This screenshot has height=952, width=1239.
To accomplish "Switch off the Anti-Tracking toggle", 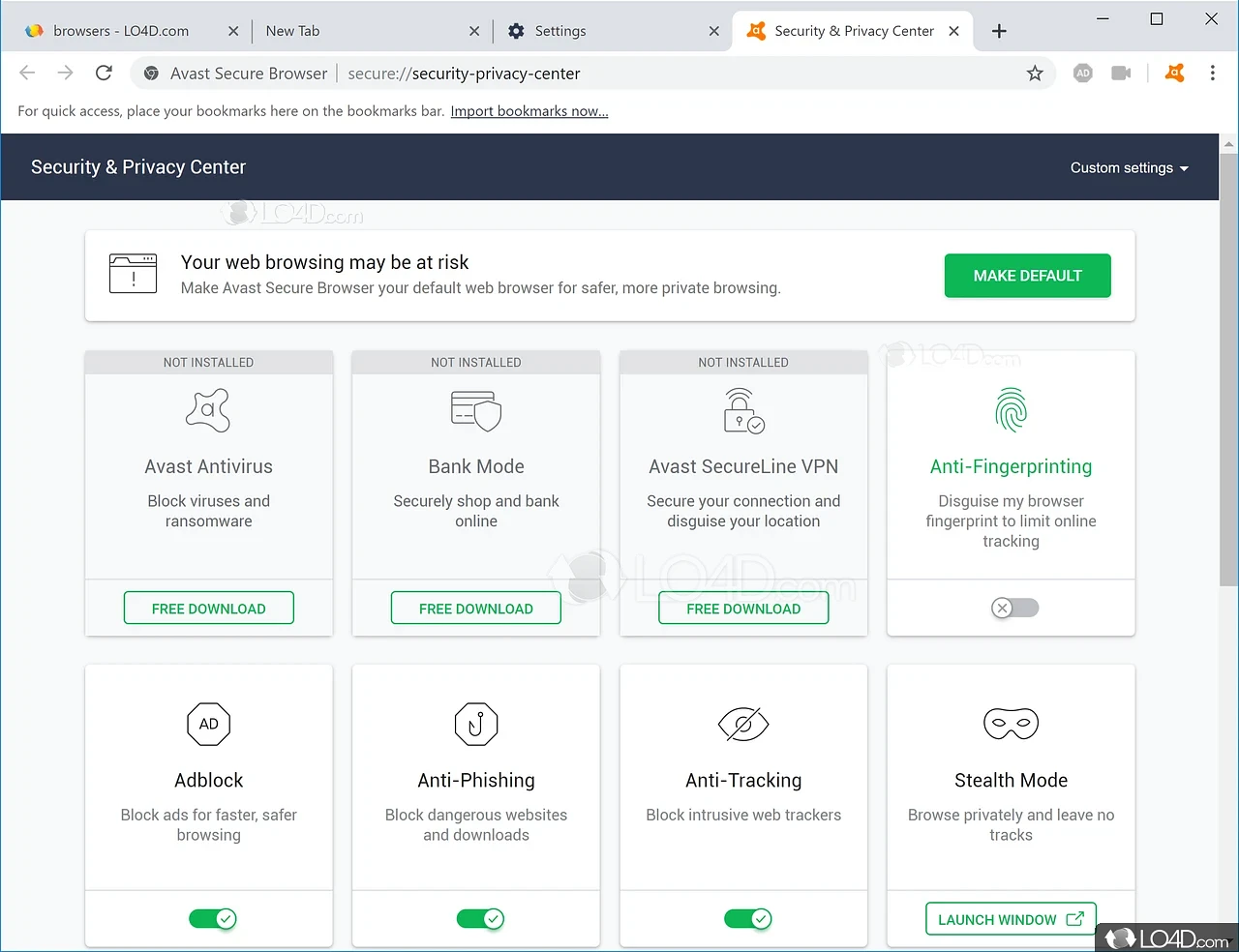I will pos(747,919).
